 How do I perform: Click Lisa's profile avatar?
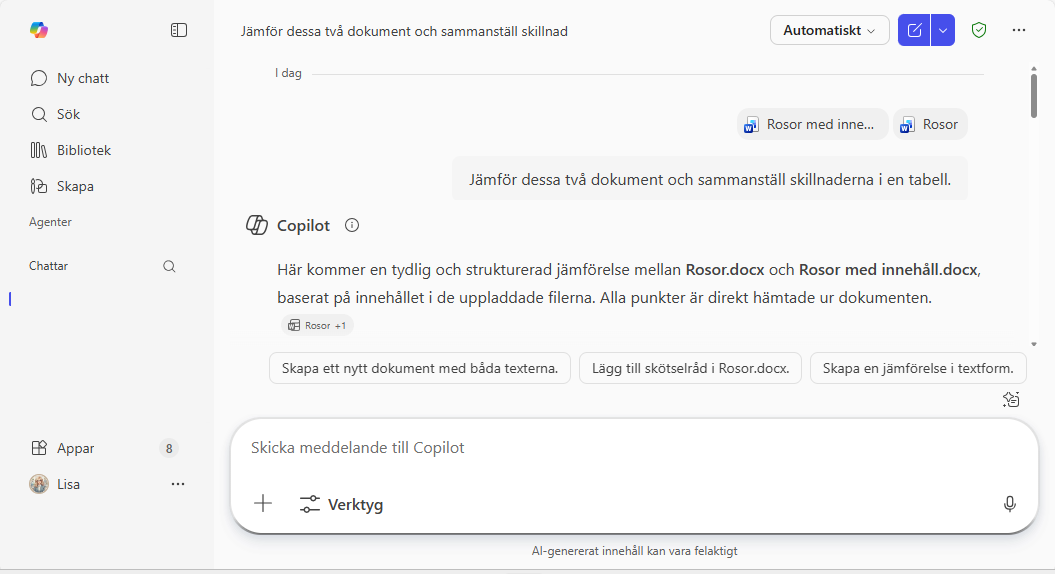[x=39, y=485]
